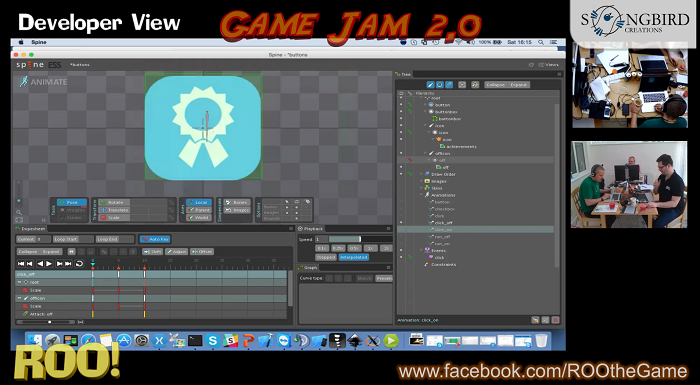Open the Graph panel tab

pyautogui.click(x=308, y=268)
